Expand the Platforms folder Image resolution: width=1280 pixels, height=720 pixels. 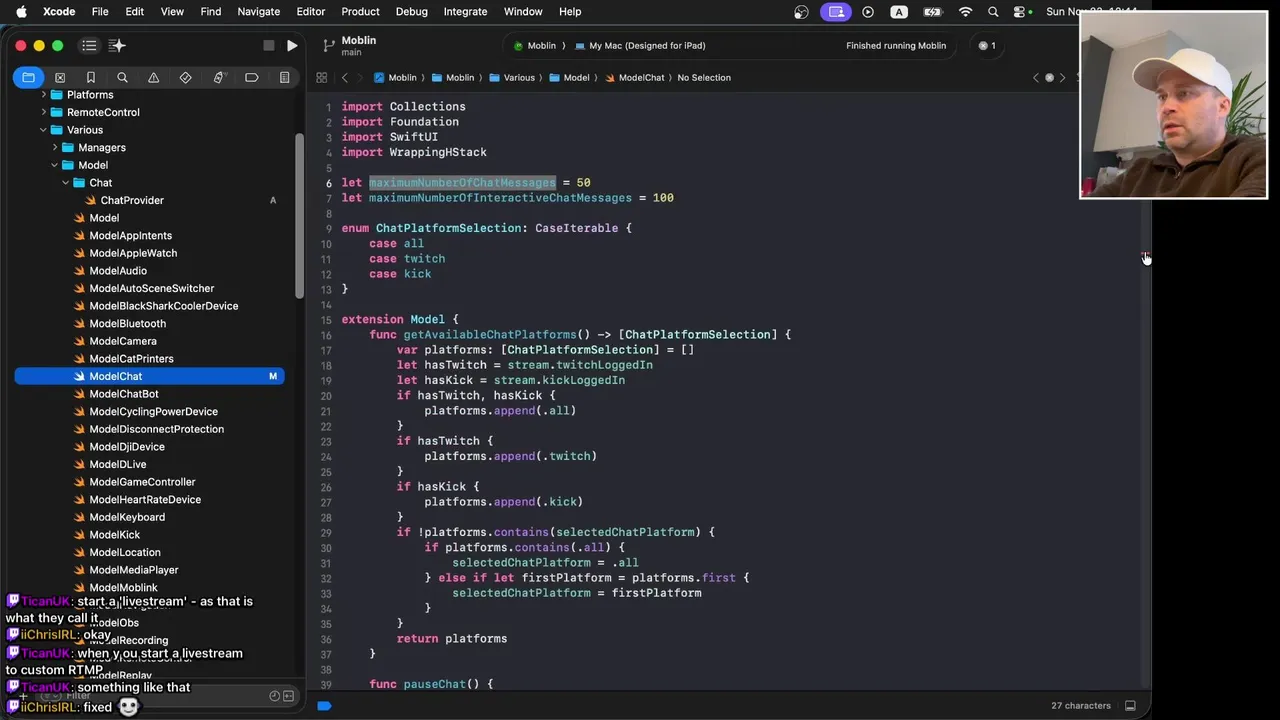click(x=43, y=95)
